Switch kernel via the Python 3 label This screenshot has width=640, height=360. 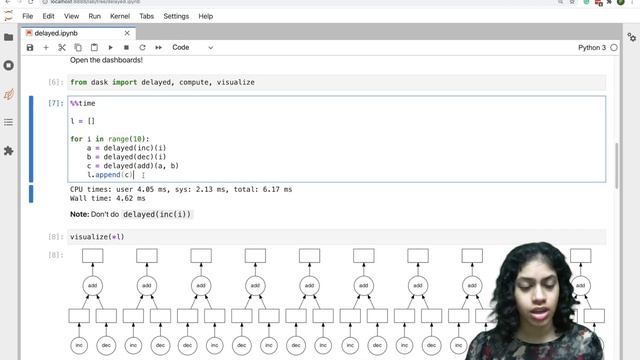[592, 48]
